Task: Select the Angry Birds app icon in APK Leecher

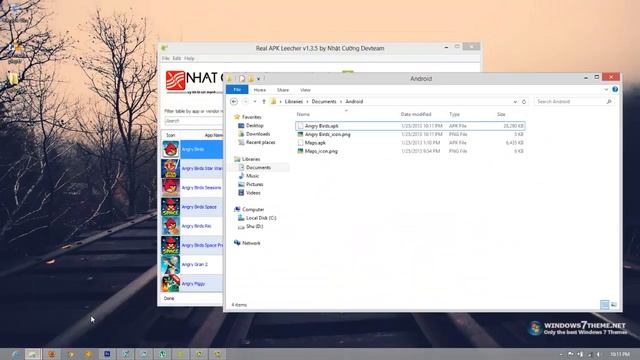Action: (x=171, y=149)
